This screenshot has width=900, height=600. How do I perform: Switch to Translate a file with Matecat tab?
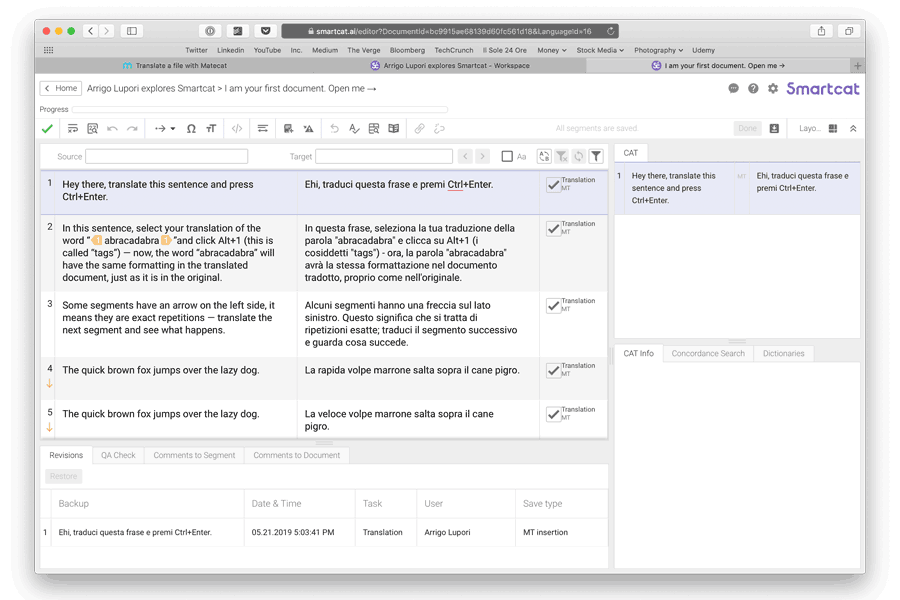(175, 66)
